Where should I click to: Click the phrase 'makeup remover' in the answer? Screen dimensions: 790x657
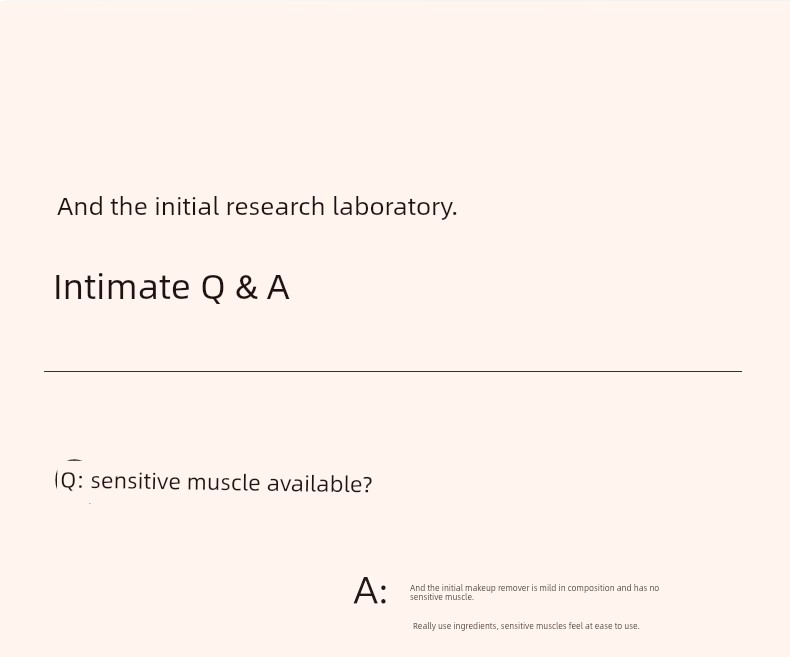tap(499, 589)
